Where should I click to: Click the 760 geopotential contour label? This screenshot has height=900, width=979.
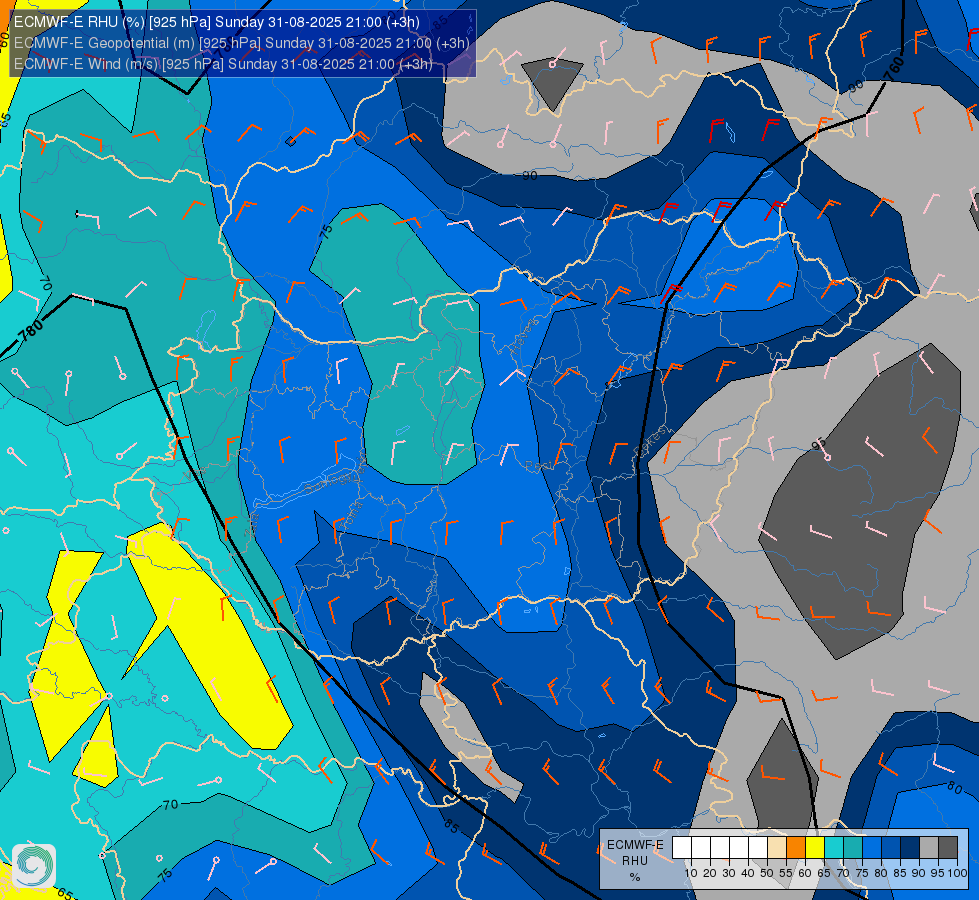(x=894, y=69)
